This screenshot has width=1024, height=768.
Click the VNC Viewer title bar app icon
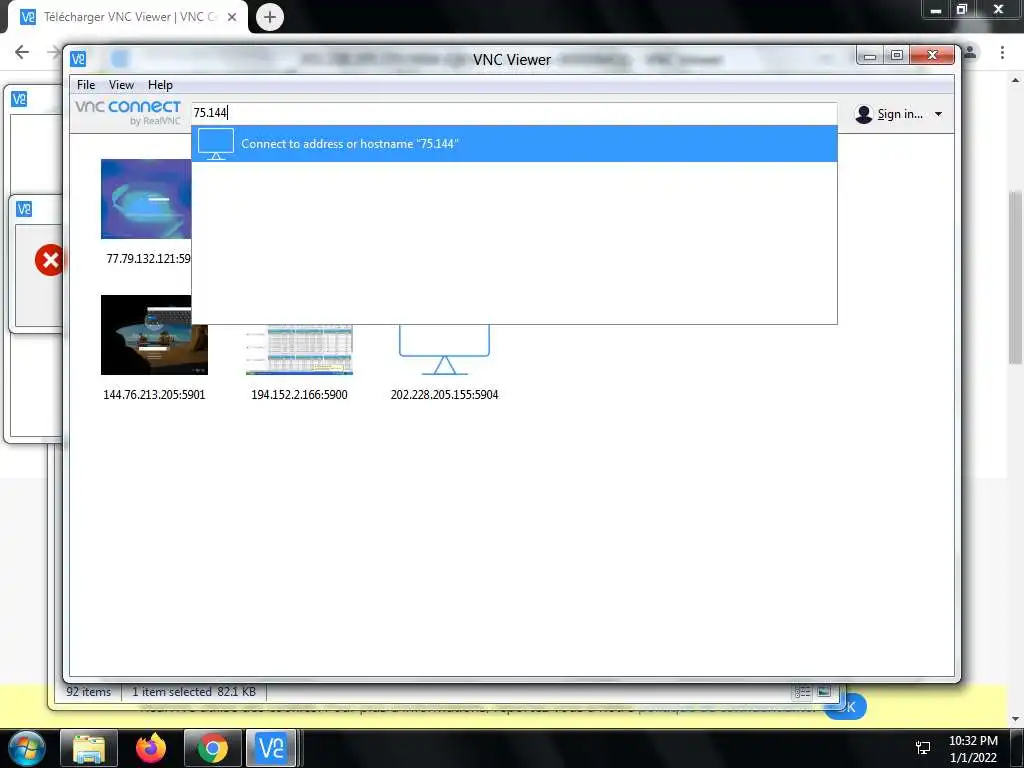coord(78,59)
